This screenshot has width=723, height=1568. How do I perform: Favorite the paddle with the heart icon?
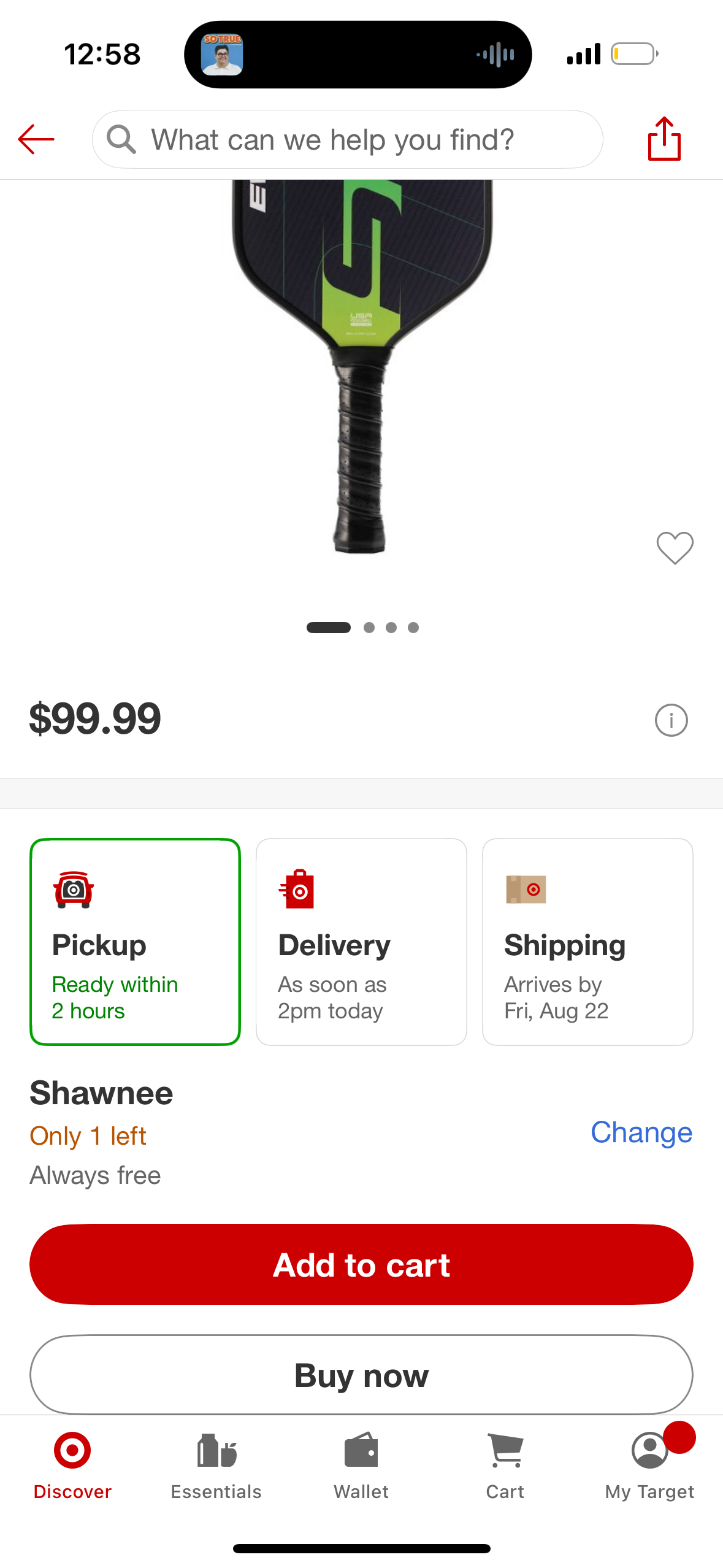tap(675, 547)
